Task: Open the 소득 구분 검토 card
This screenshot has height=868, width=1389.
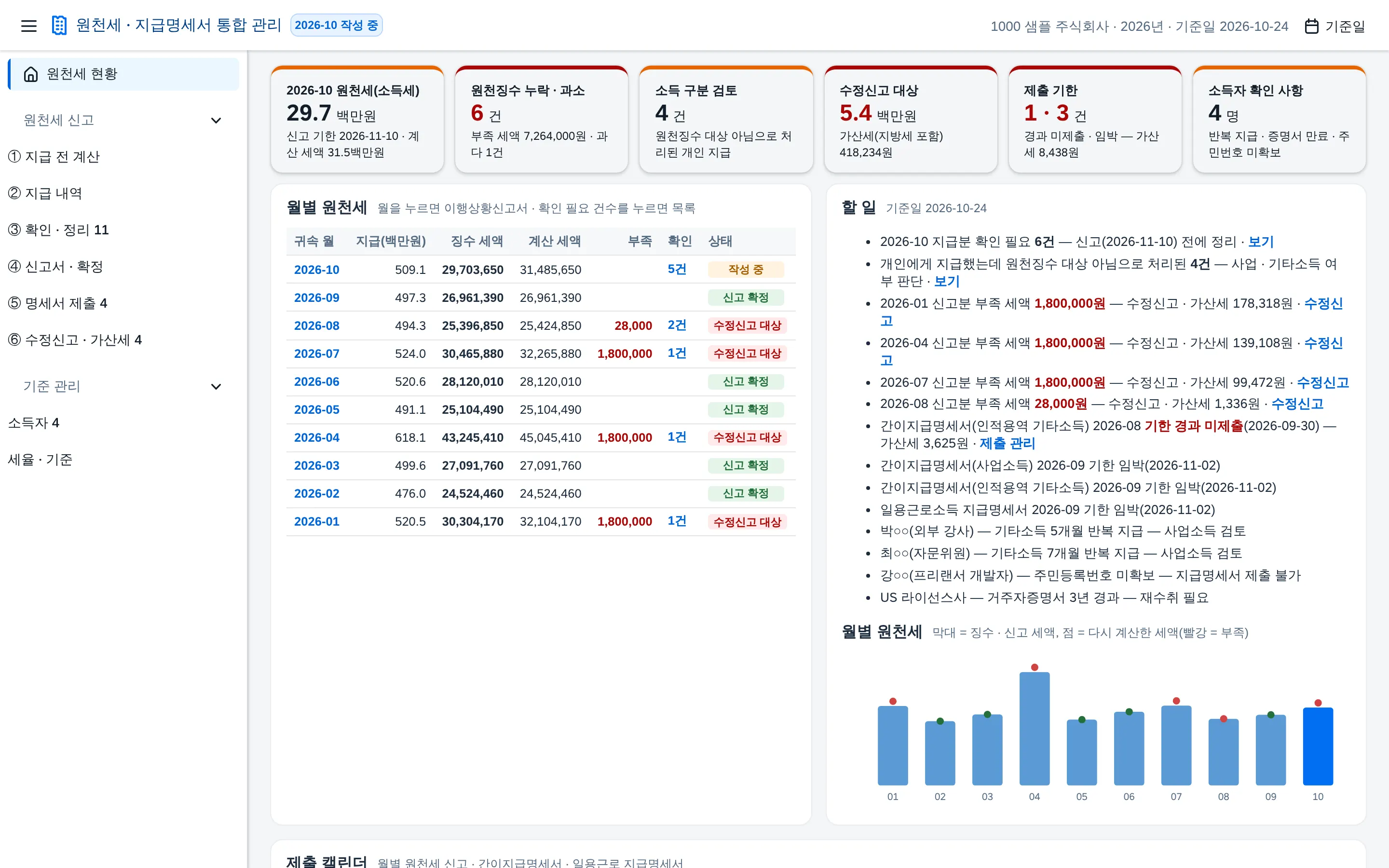Action: point(726,120)
